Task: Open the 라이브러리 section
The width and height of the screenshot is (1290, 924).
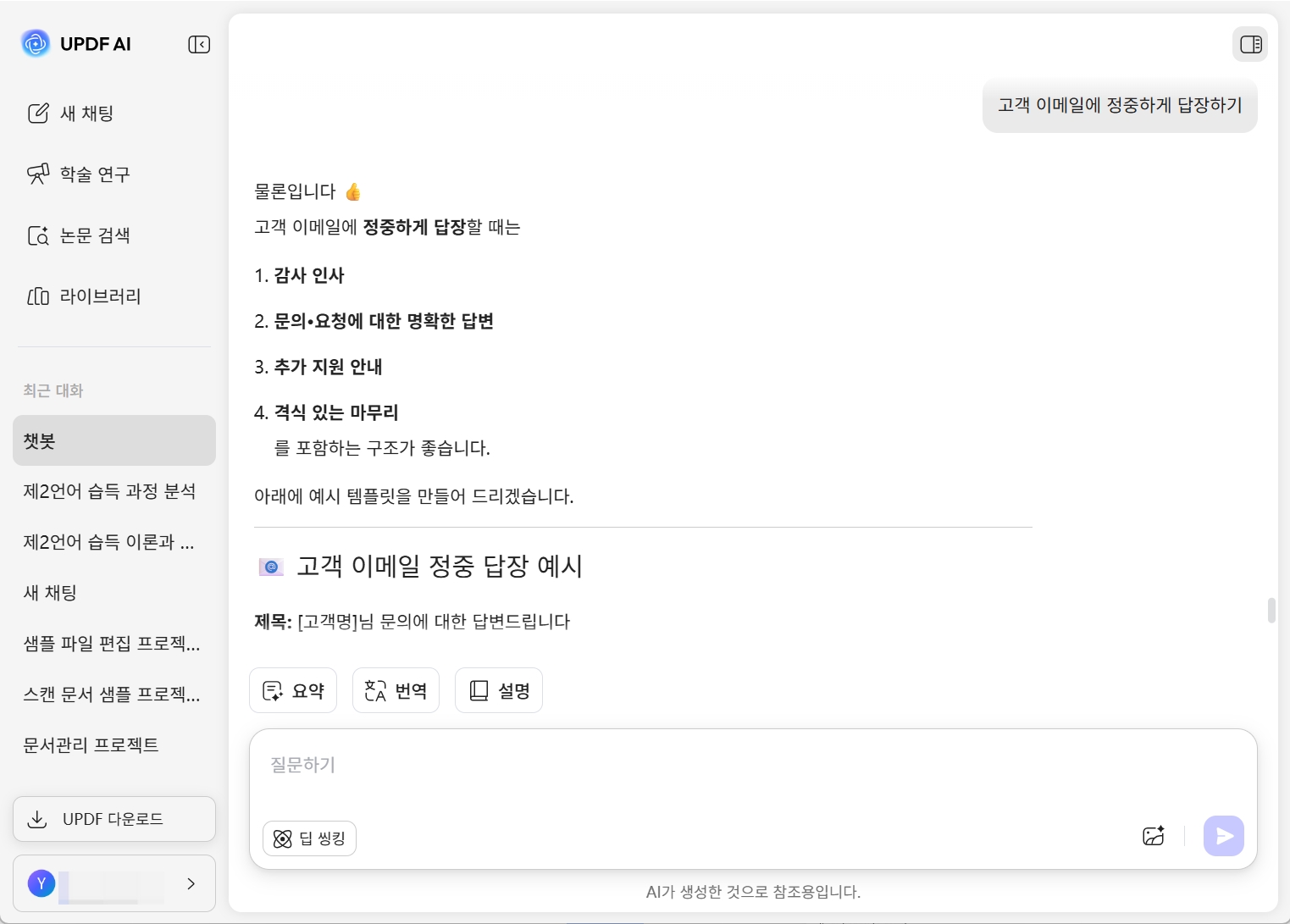Action: tap(85, 296)
